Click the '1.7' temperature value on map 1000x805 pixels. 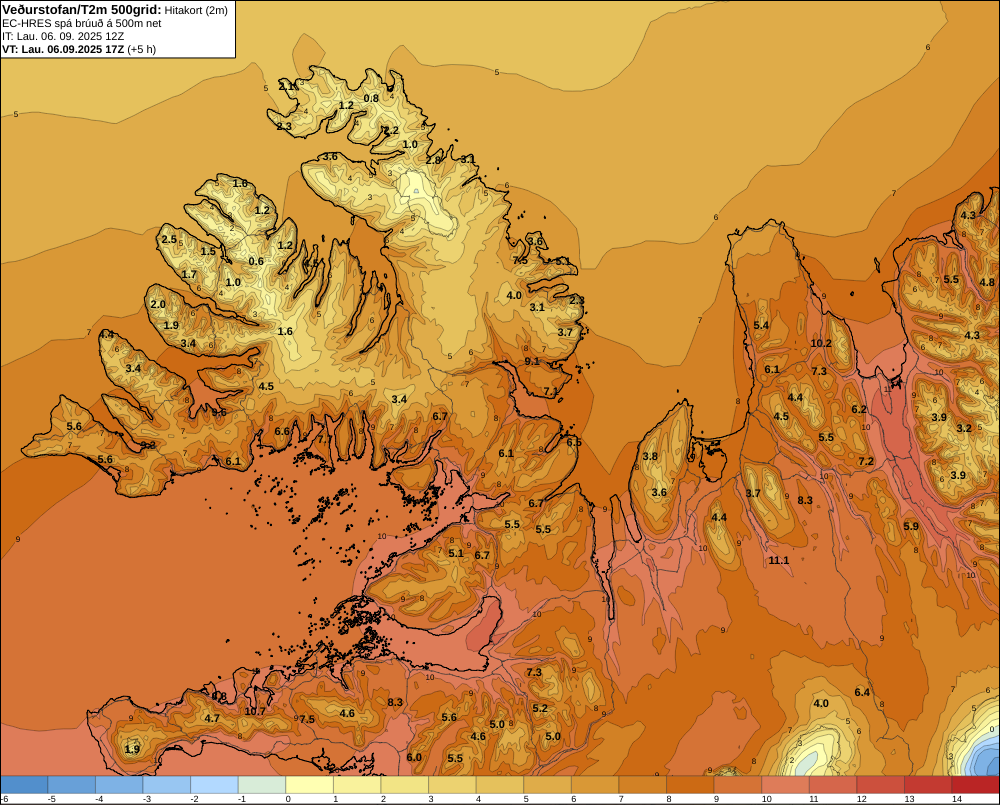pyautogui.click(x=189, y=274)
